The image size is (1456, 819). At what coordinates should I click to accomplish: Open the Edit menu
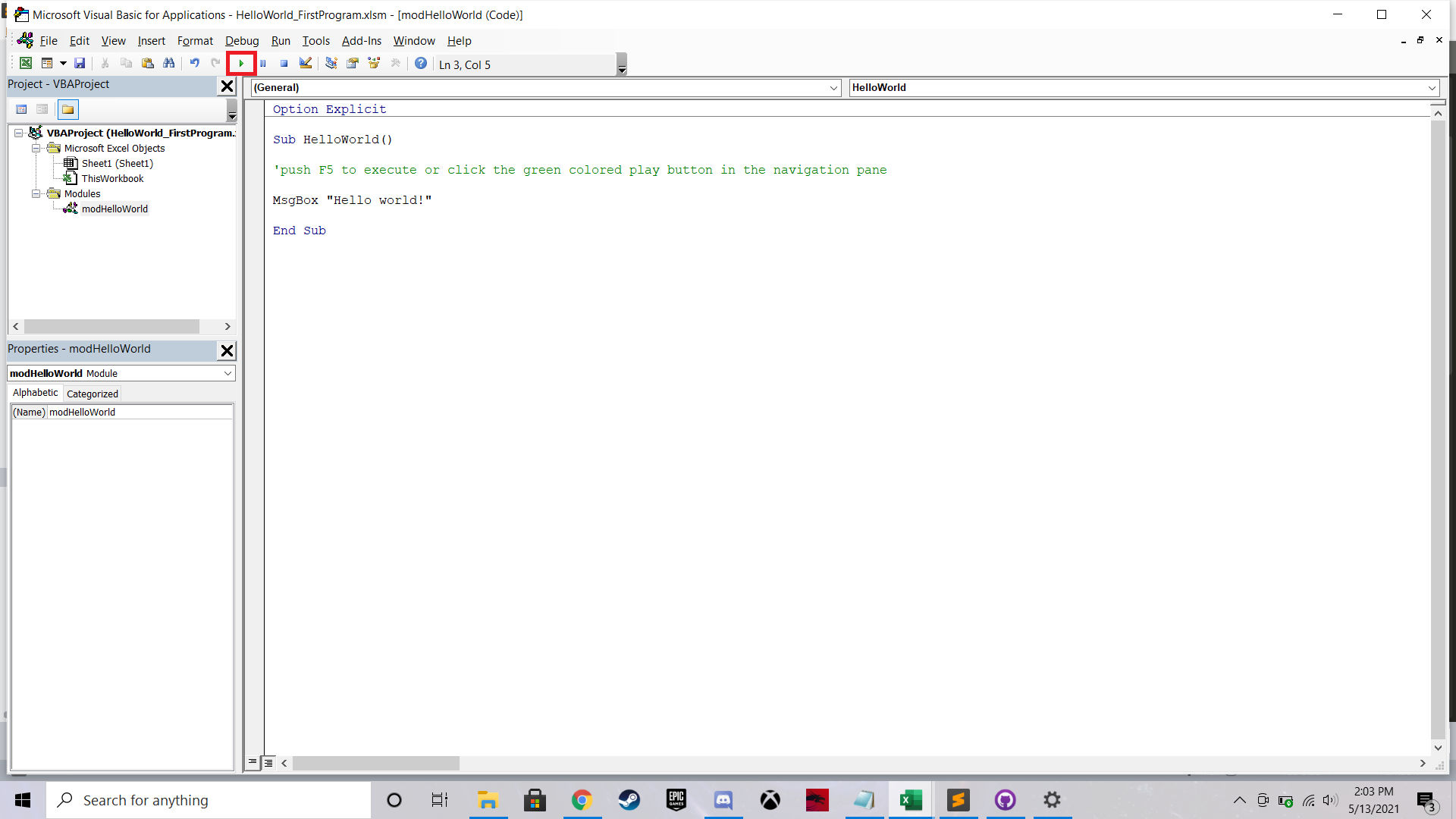tap(80, 41)
